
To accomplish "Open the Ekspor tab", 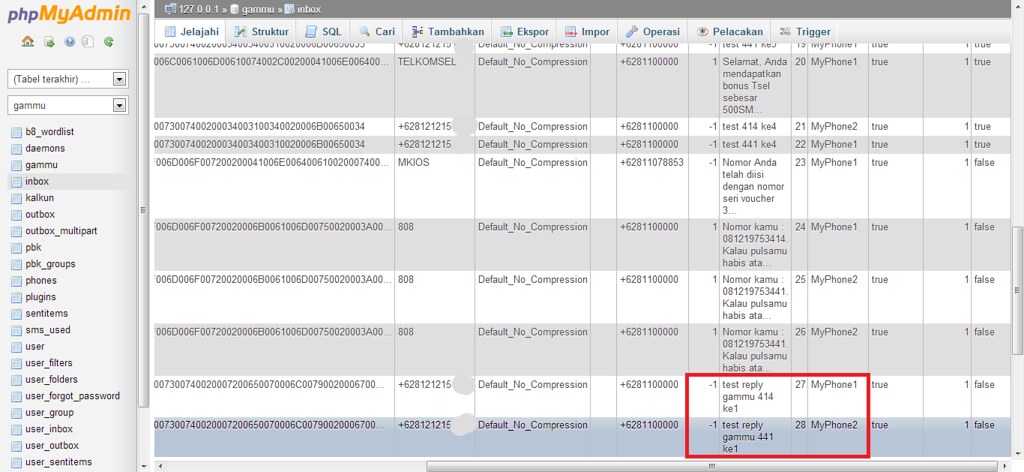I will pyautogui.click(x=524, y=31).
